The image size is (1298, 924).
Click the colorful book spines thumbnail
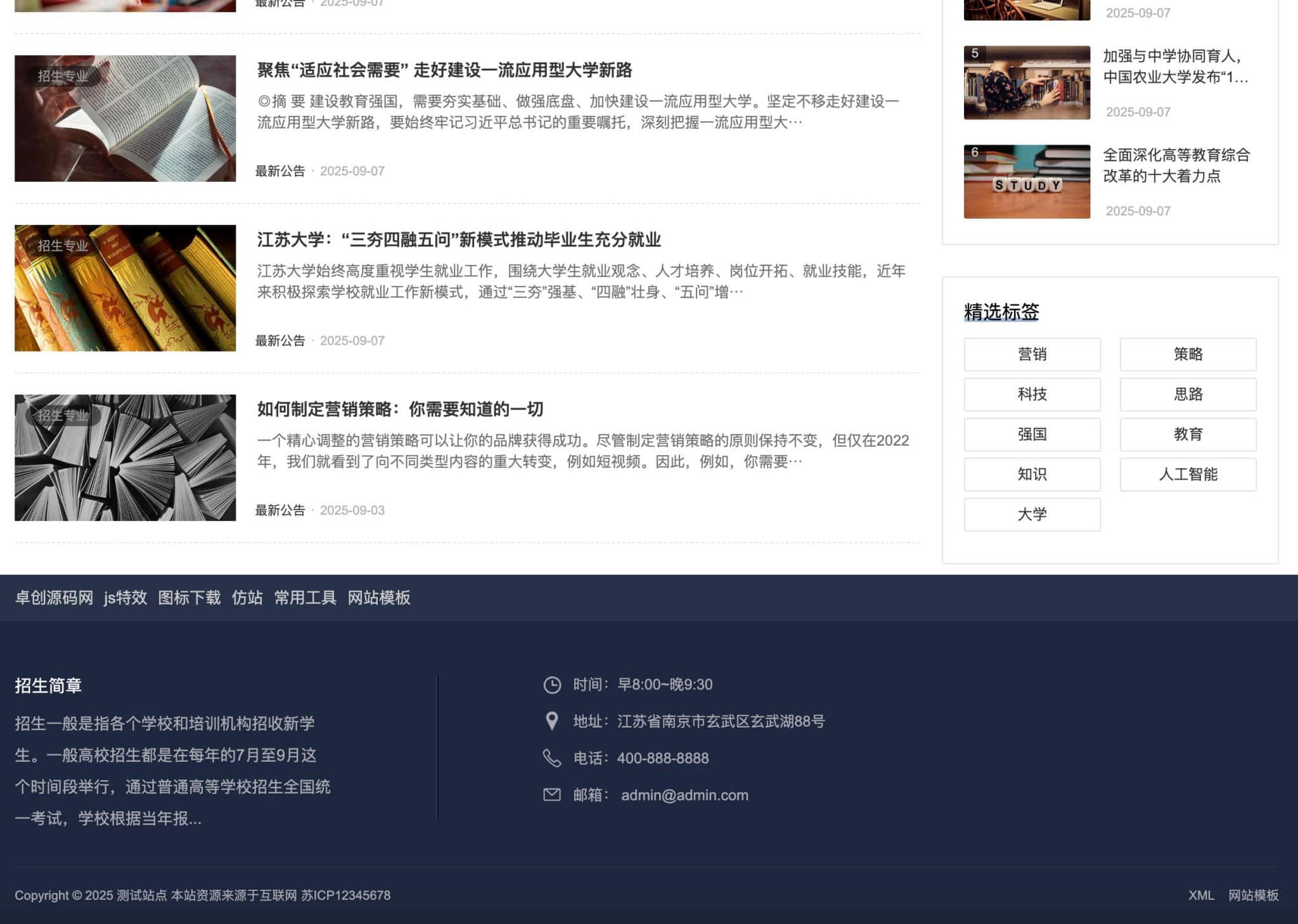[125, 288]
